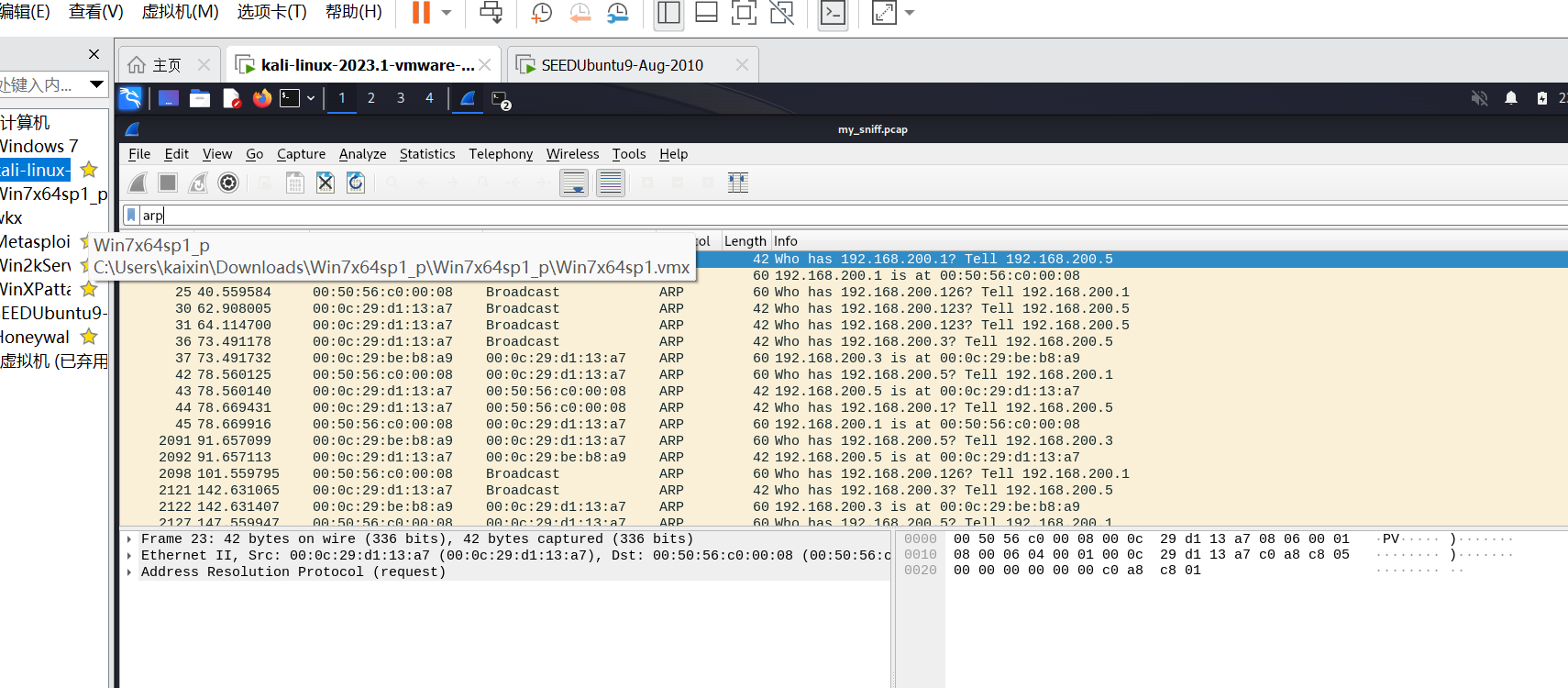Viewport: 1568px width, 688px height.
Task: Toggle the VMware library sidebar view icon
Action: pyautogui.click(x=669, y=13)
